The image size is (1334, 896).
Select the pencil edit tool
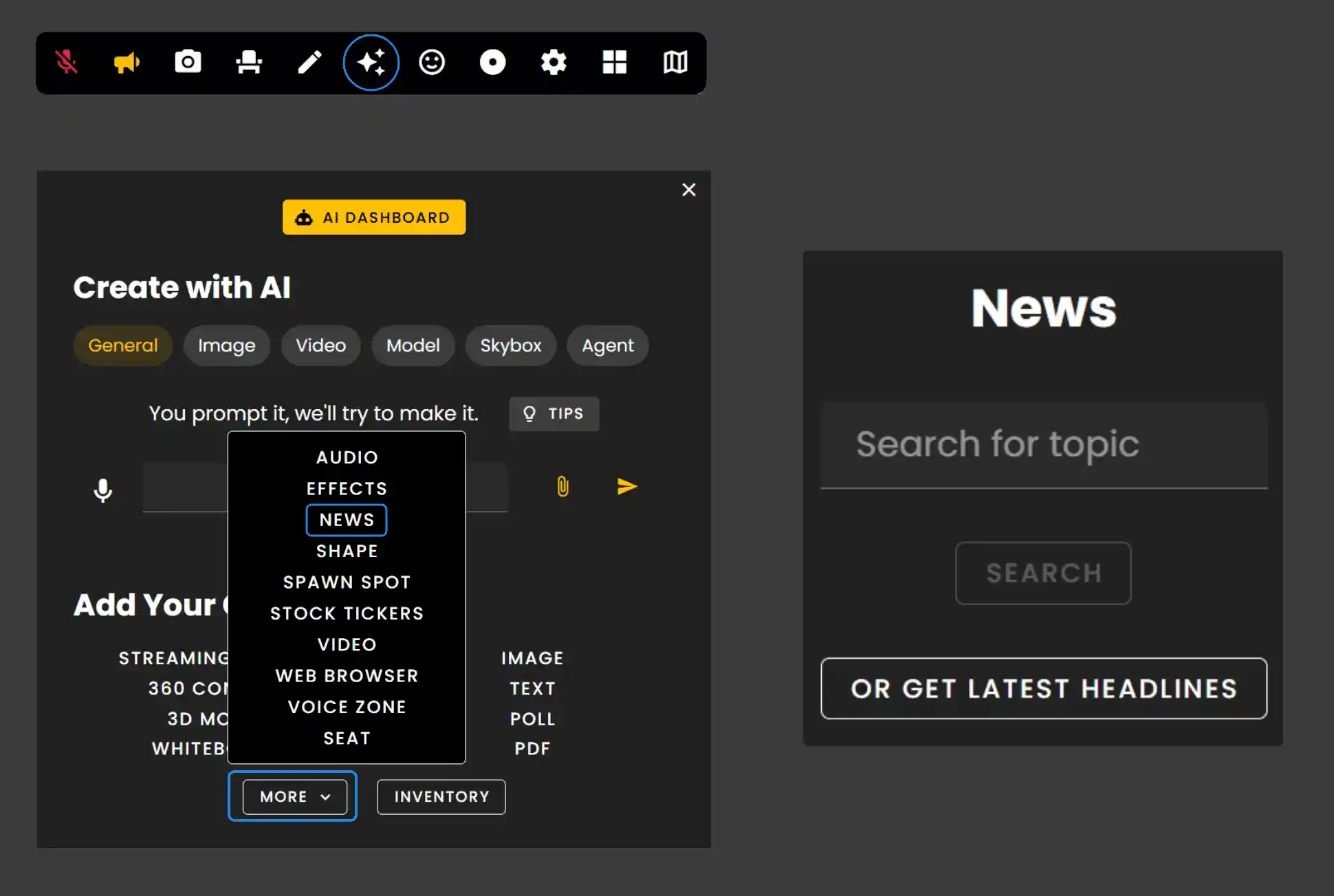pos(309,63)
